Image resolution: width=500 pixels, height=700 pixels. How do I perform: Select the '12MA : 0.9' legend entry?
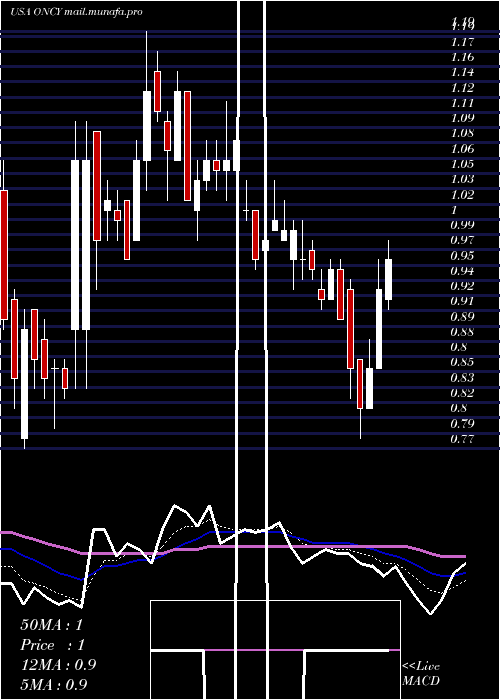(x=58, y=665)
